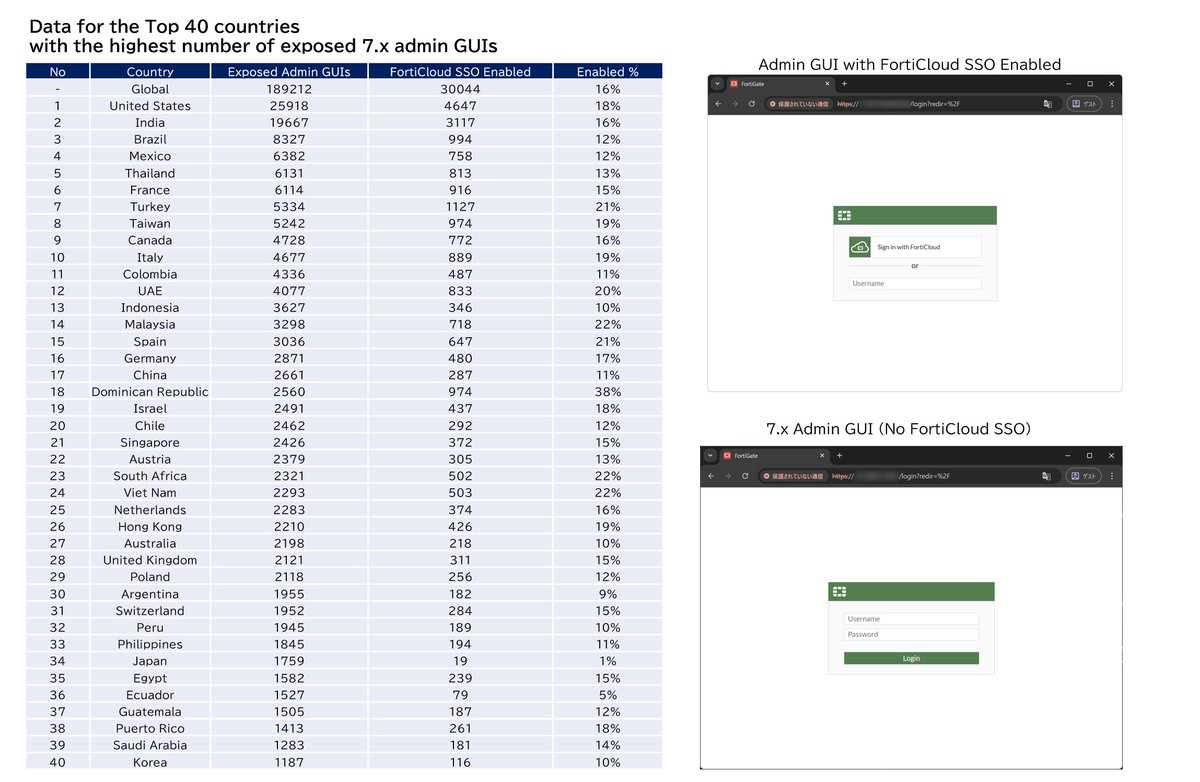This screenshot has height=782, width=1200.
Task: Select the 'Korea' country cell
Action: 150,762
